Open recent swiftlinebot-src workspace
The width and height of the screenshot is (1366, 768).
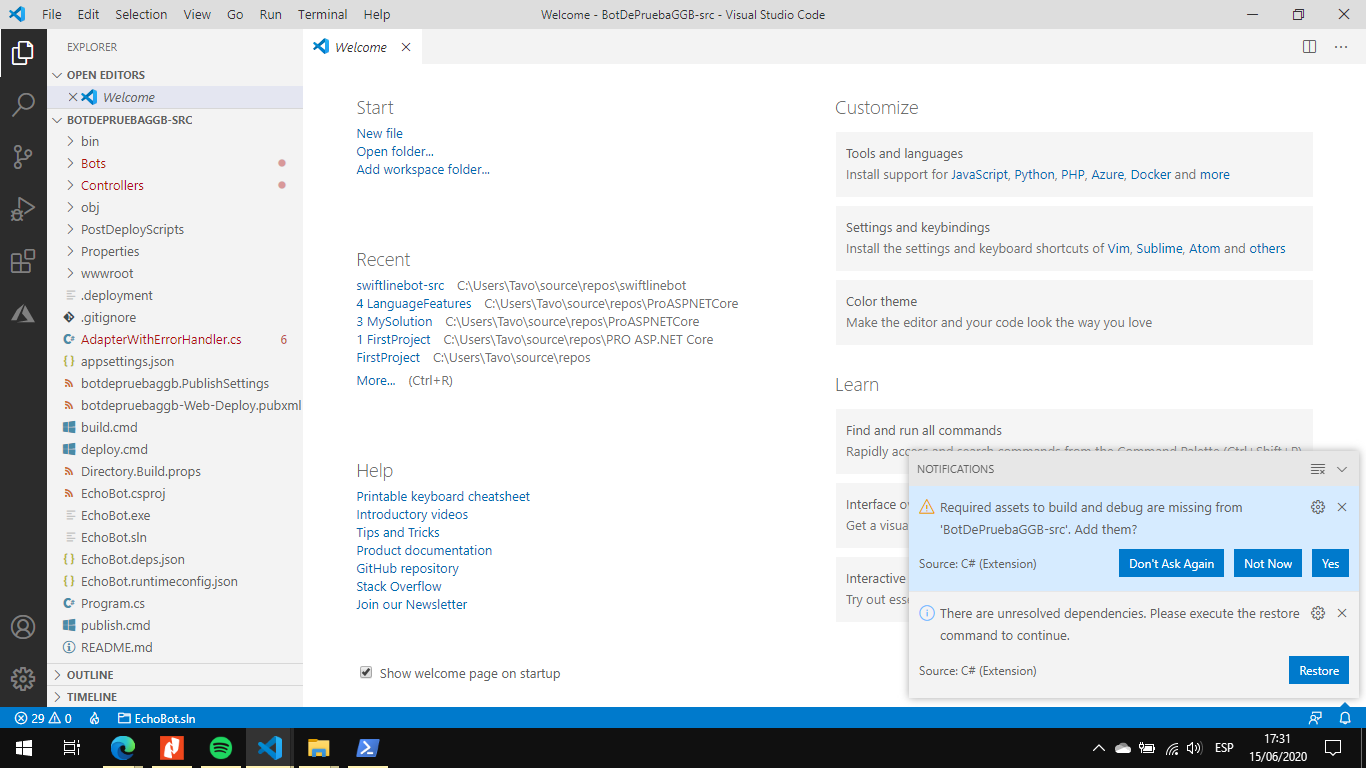[x=400, y=285]
